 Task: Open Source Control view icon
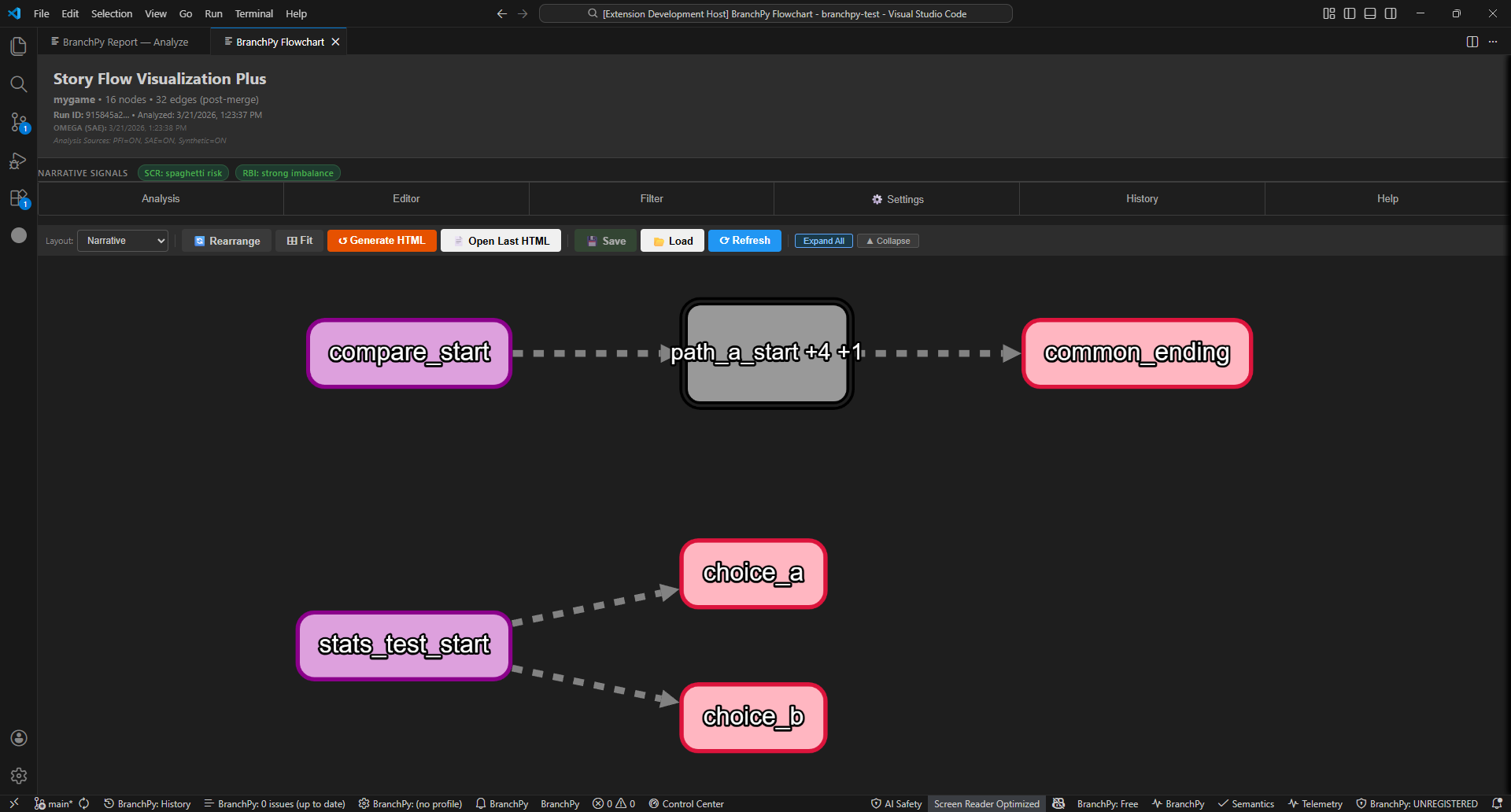click(x=19, y=122)
